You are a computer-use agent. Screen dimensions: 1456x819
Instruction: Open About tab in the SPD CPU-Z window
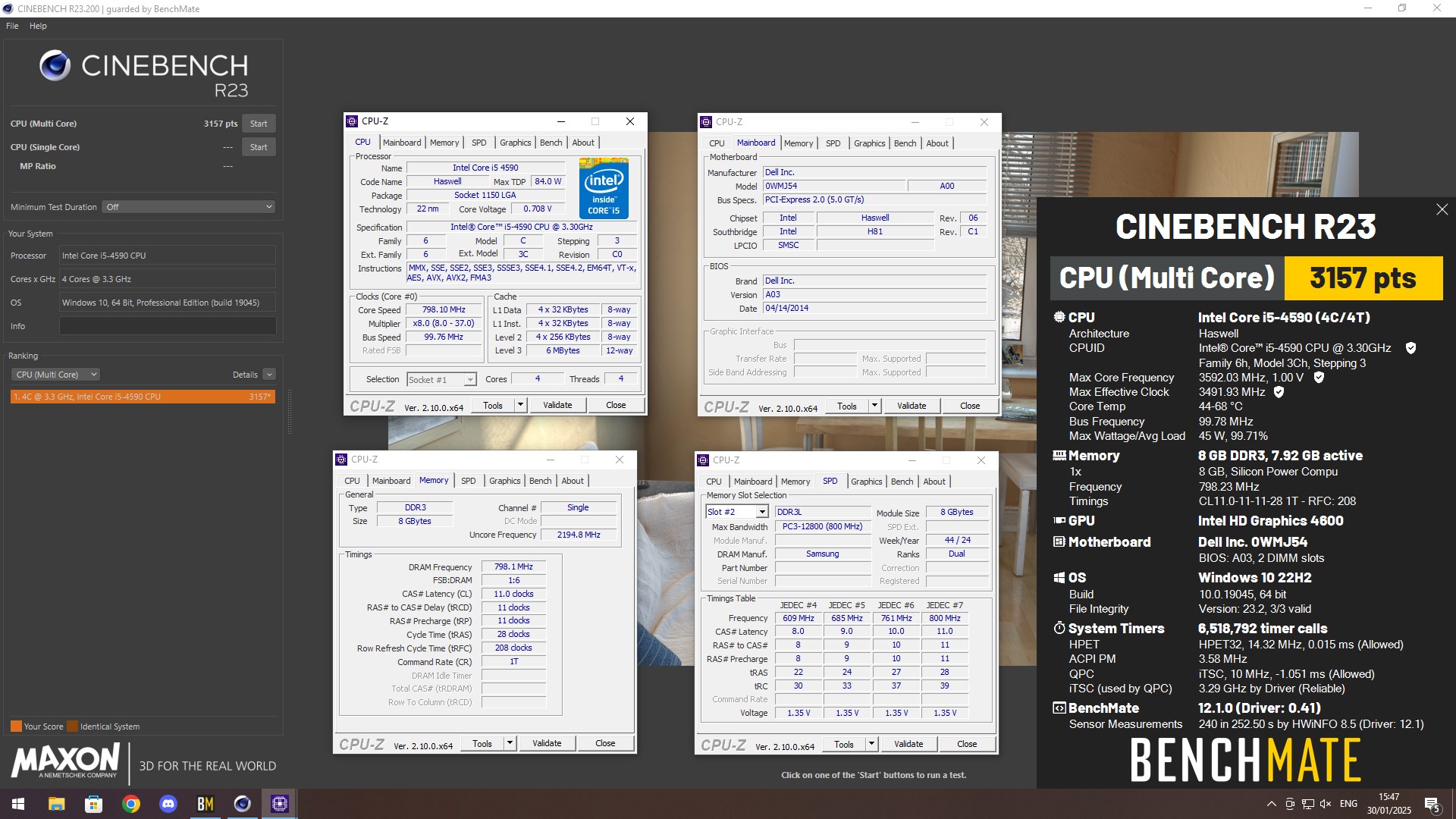(x=934, y=482)
